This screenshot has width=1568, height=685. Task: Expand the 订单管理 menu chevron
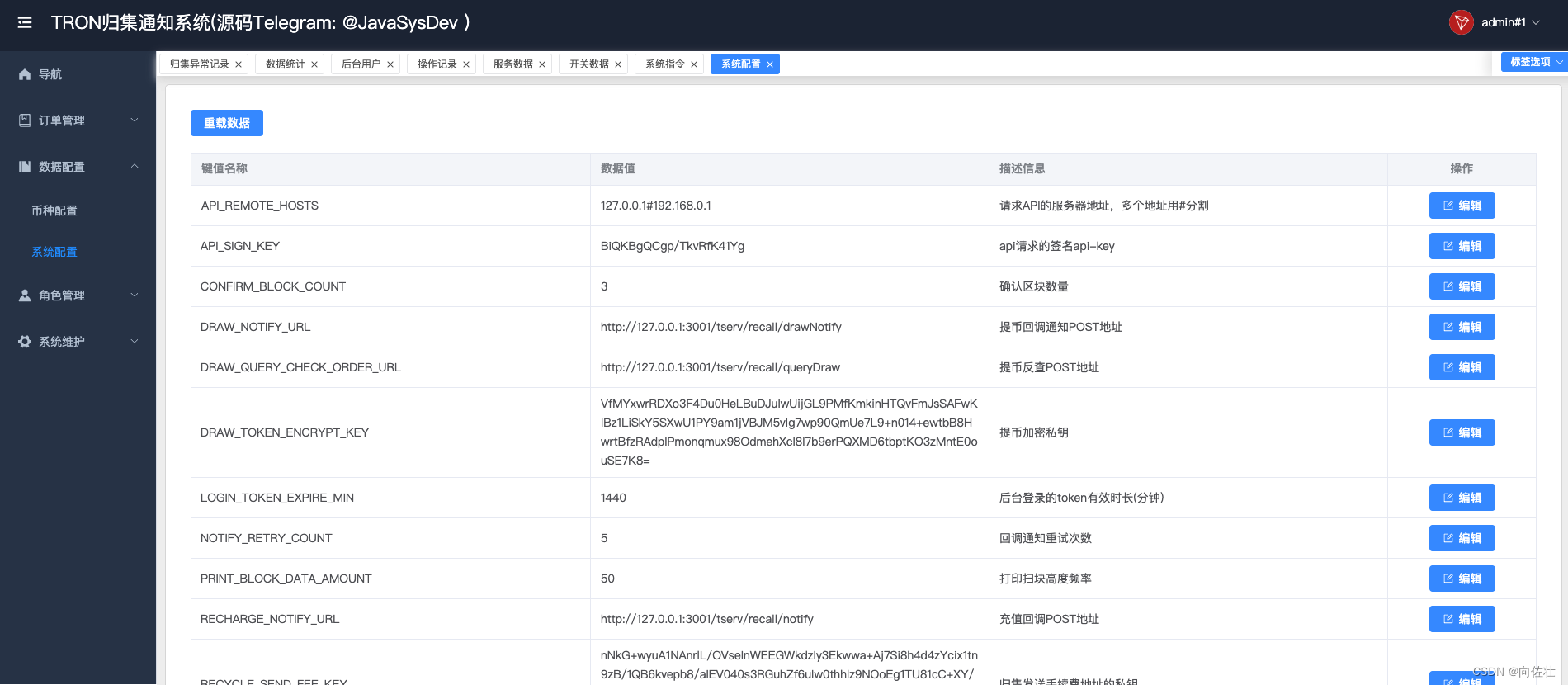[135, 120]
